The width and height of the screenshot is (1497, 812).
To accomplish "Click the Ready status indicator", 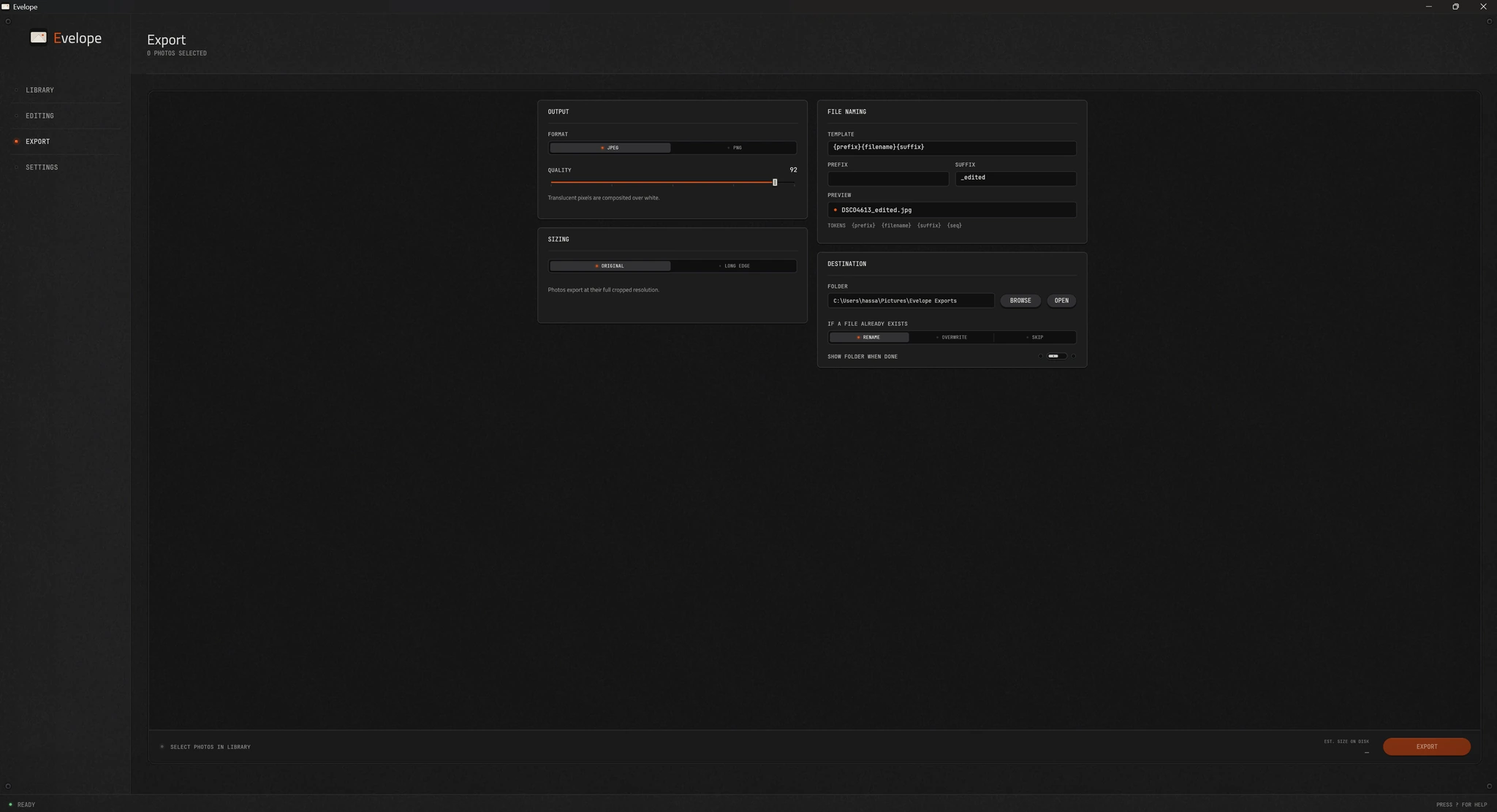I will [22, 805].
